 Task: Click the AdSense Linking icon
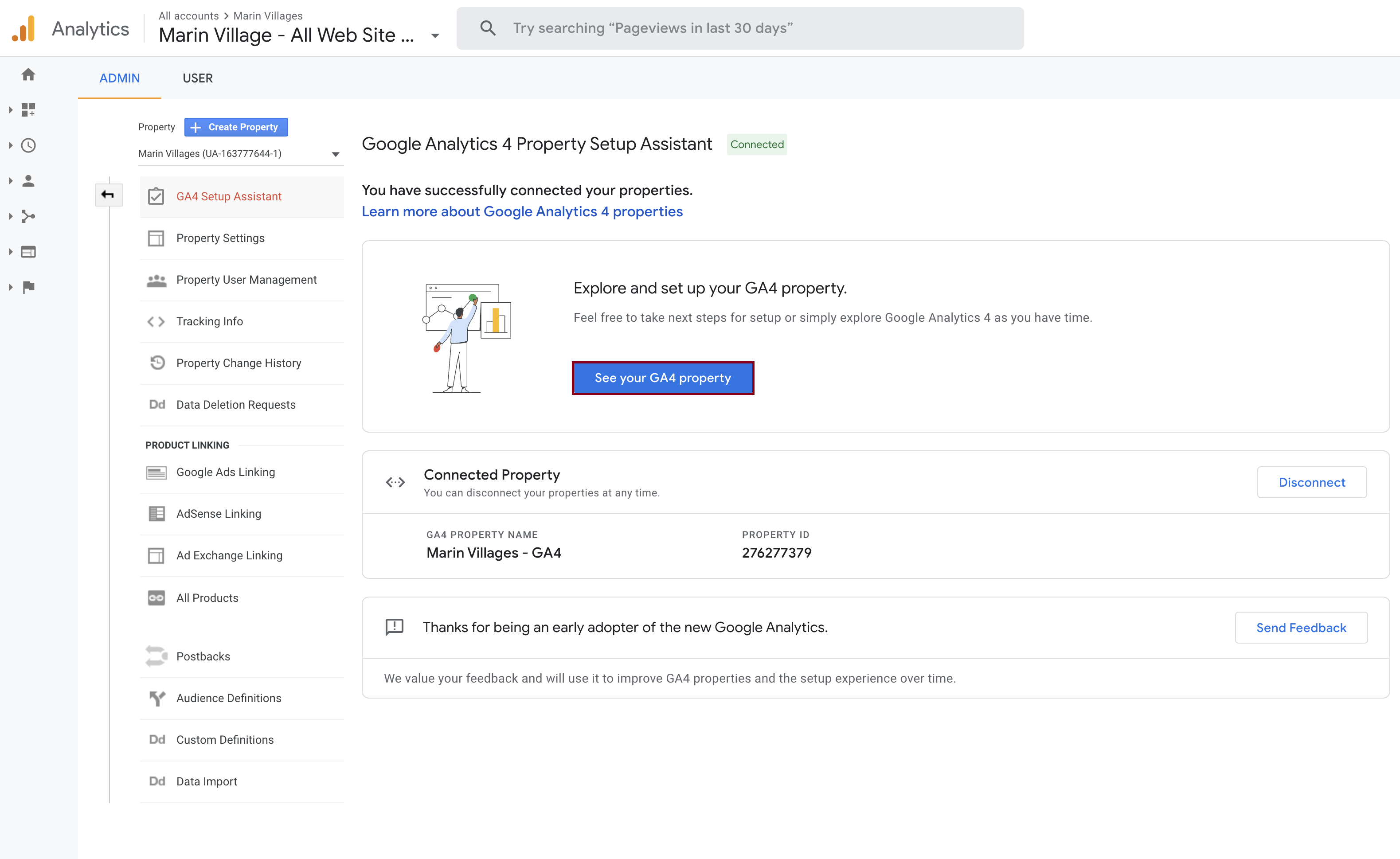coord(156,514)
